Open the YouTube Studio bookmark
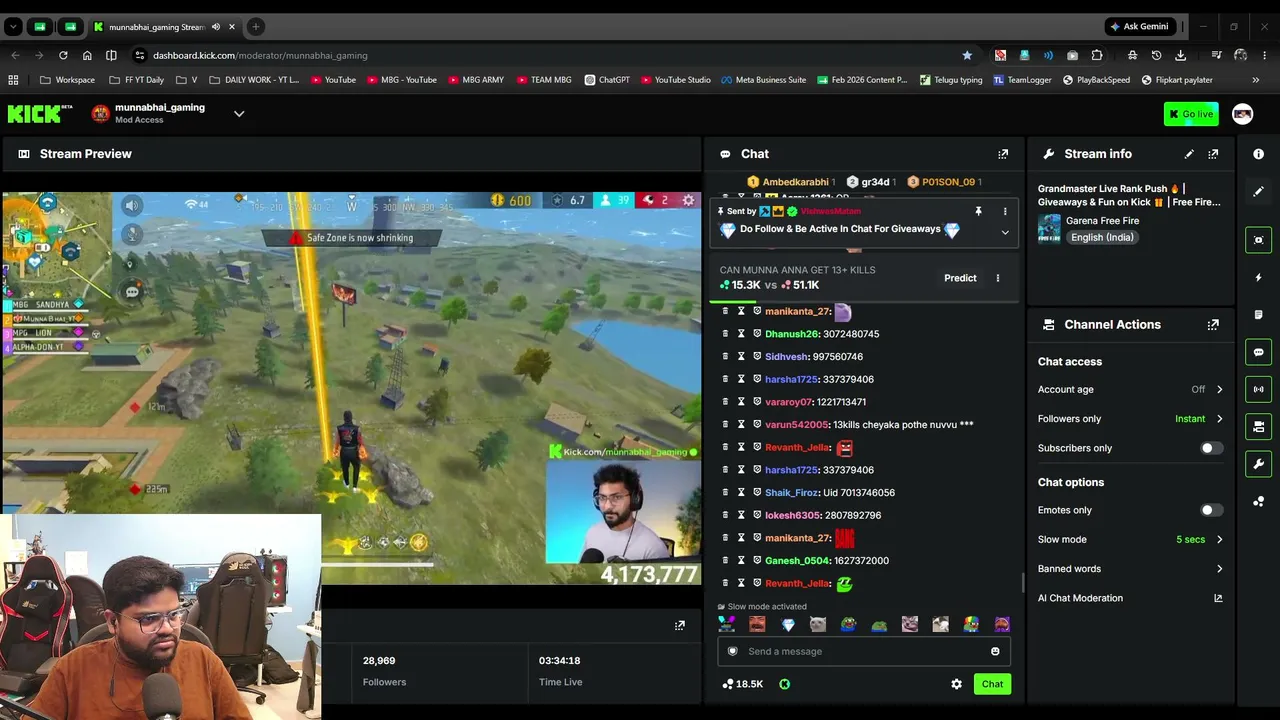This screenshot has height=720, width=1280. click(676, 80)
